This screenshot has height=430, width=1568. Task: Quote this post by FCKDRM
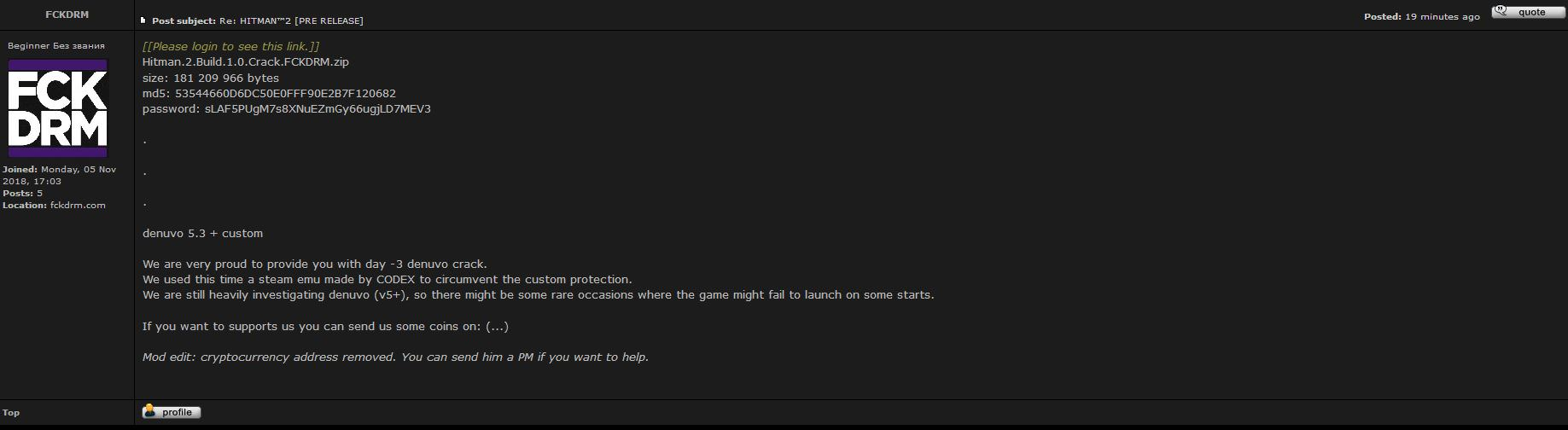coord(1528,12)
